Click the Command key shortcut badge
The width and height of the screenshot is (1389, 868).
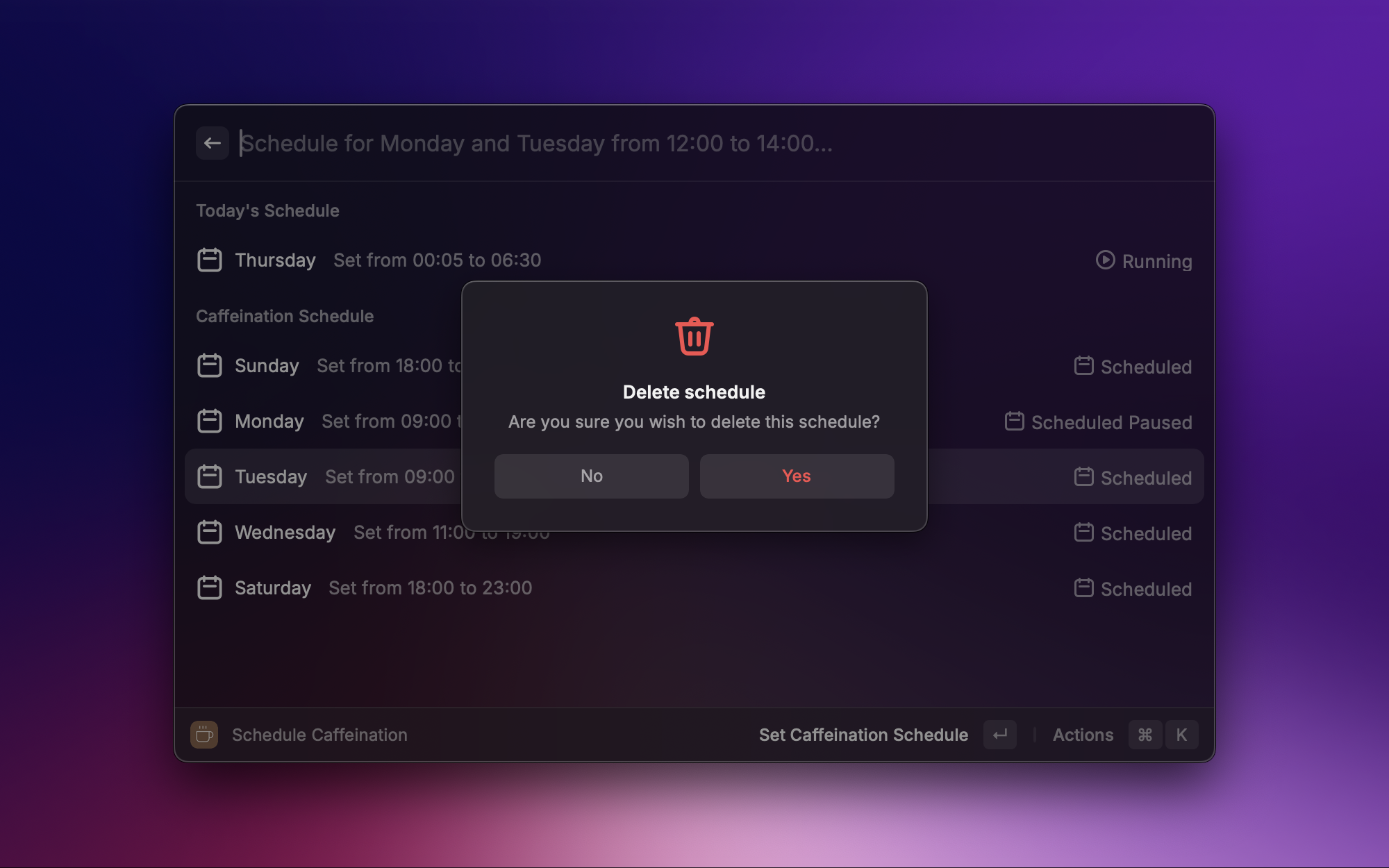tap(1145, 735)
